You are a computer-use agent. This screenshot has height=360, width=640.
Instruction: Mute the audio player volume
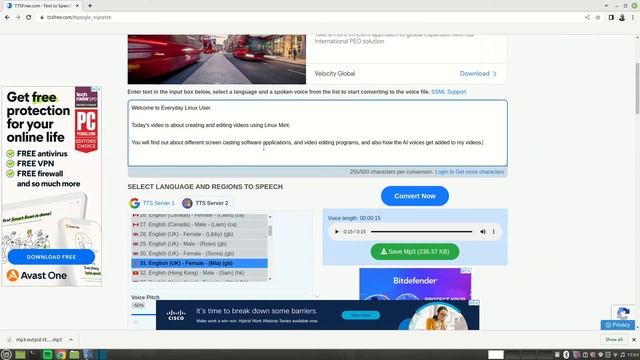click(x=483, y=232)
